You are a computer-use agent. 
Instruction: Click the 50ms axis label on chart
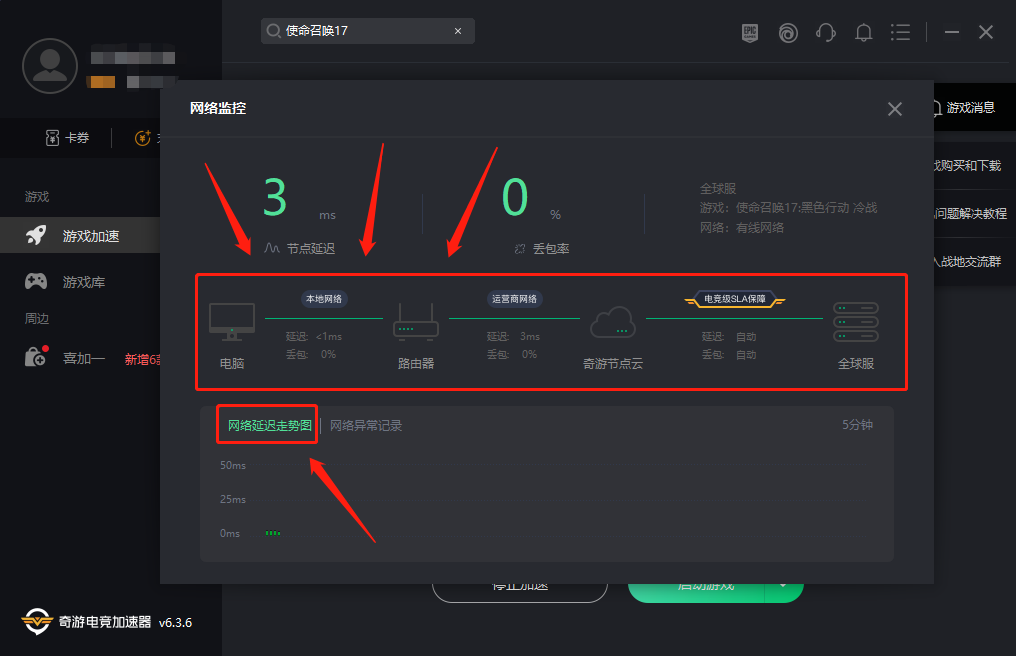pyautogui.click(x=233, y=465)
